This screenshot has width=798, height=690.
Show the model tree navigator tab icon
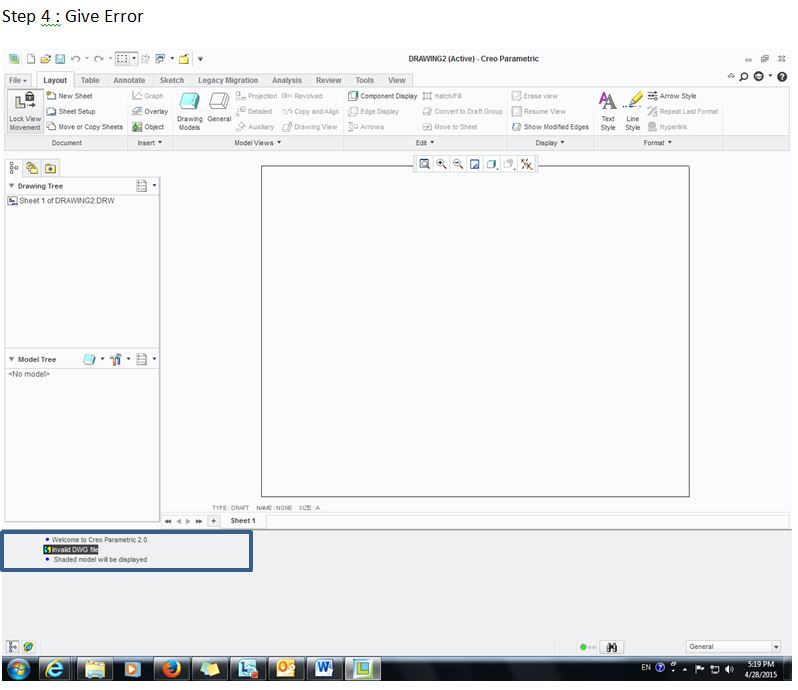click(14, 168)
